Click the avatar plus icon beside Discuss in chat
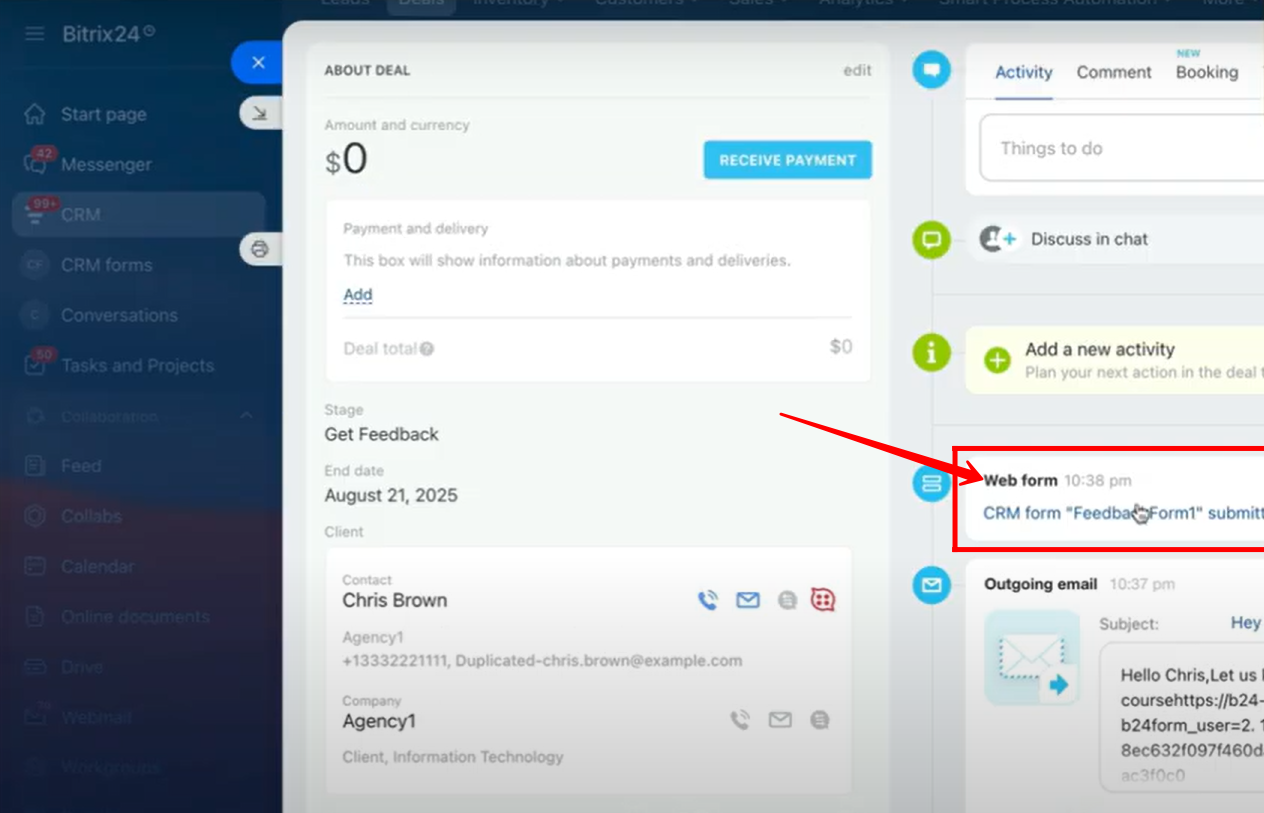The width and height of the screenshot is (1264, 813). point(998,239)
